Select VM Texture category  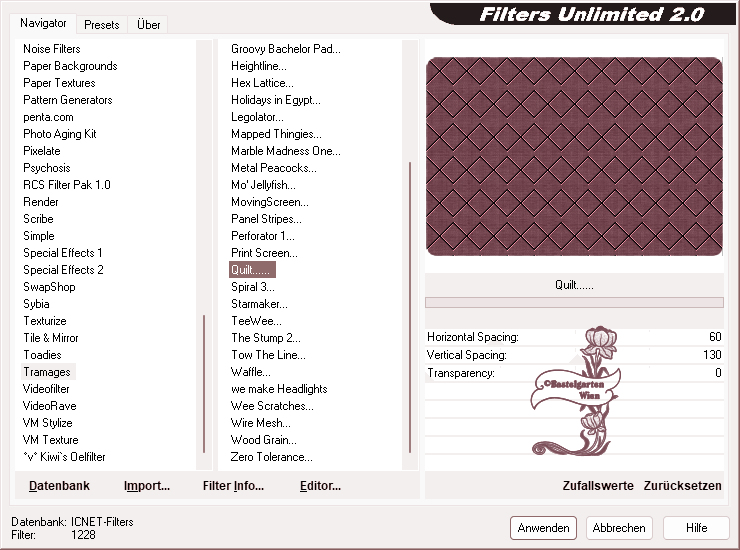[50, 440]
